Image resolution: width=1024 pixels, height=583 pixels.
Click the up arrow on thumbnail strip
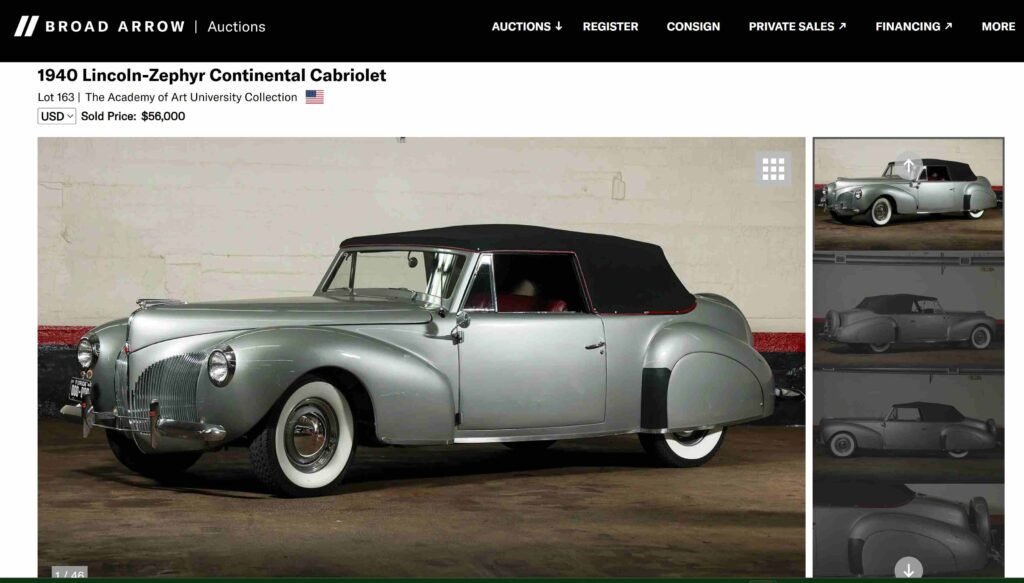908,166
